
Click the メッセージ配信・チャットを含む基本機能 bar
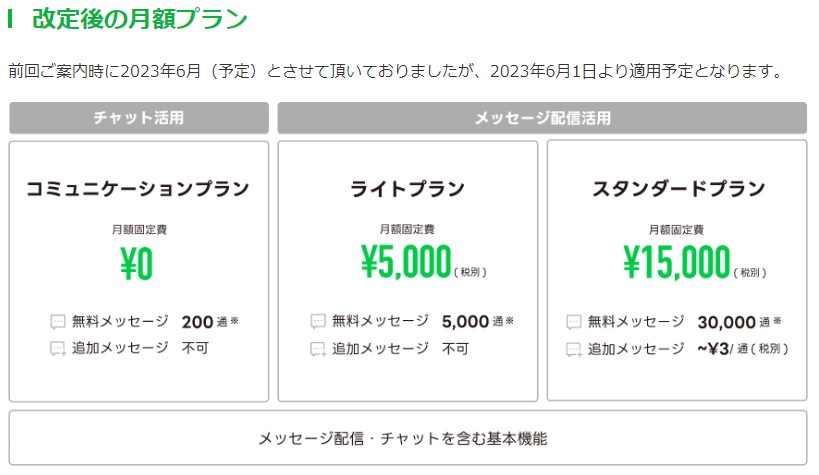[x=408, y=438]
